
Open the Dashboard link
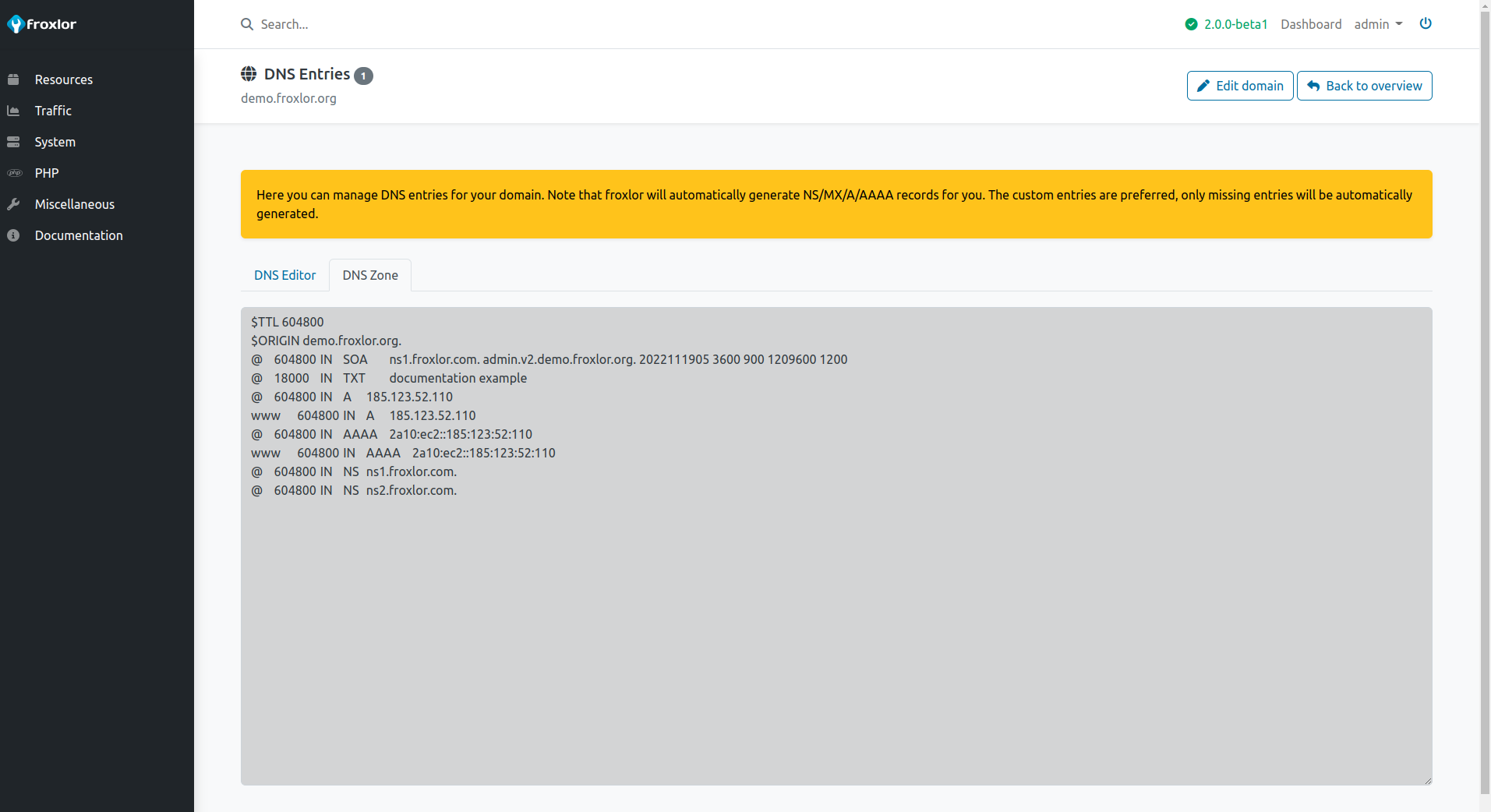(1310, 24)
